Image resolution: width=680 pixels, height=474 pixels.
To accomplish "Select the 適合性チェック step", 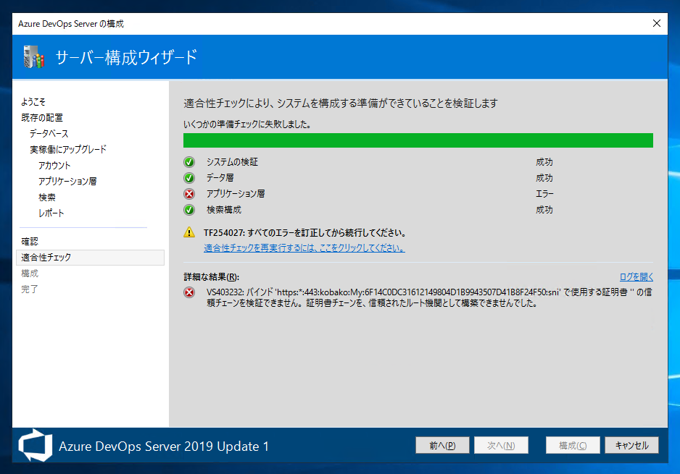I will tap(90, 257).
